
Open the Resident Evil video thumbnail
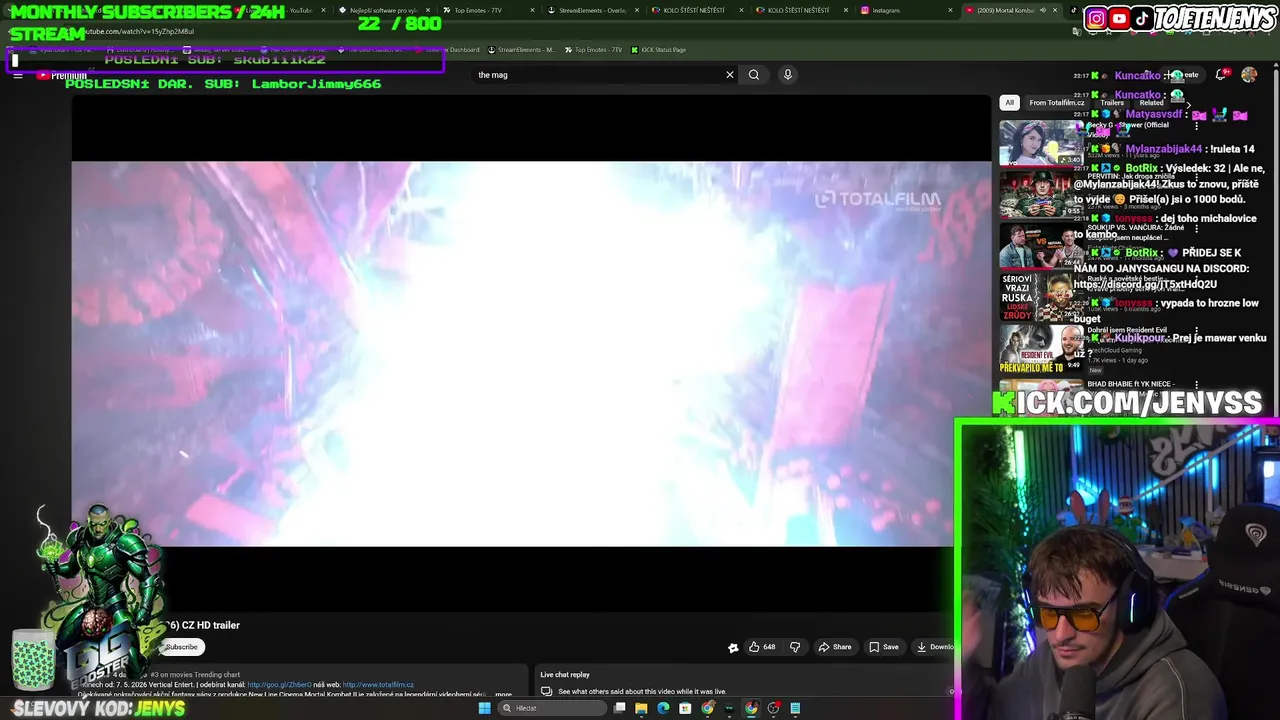1041,350
